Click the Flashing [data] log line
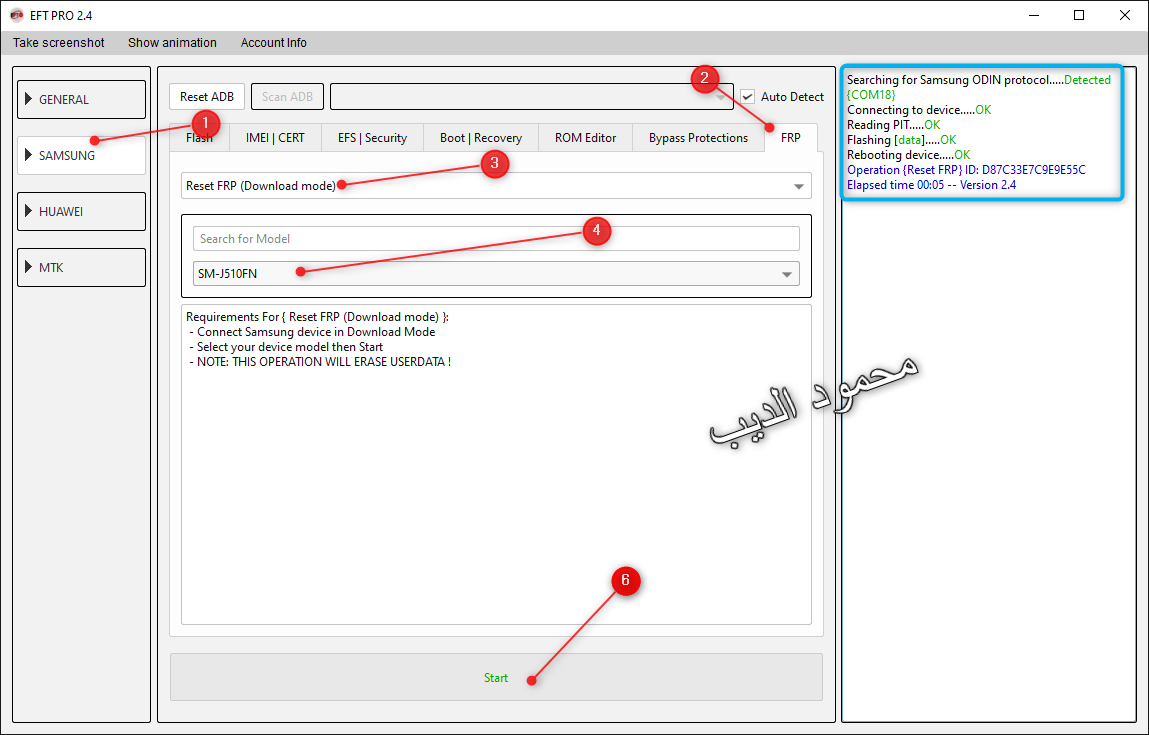 click(901, 140)
